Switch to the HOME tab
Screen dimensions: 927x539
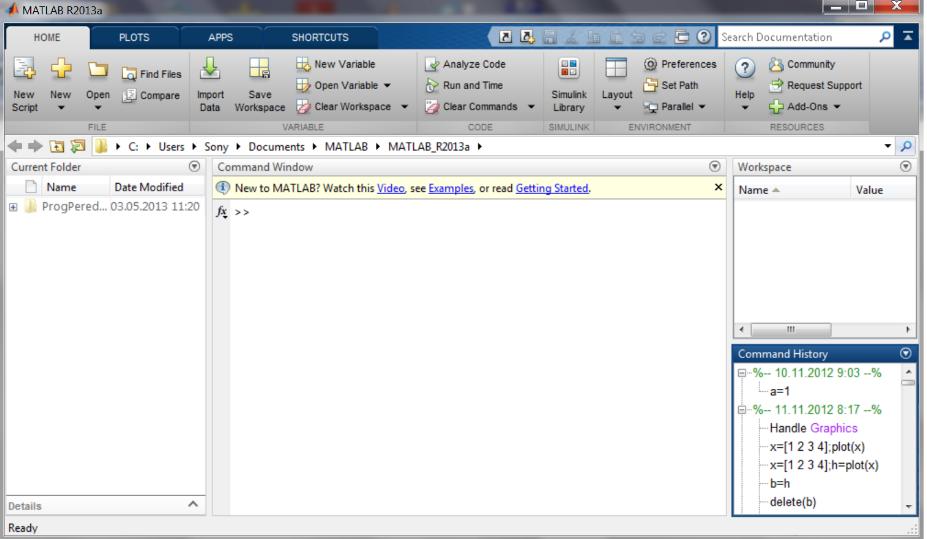coord(47,37)
